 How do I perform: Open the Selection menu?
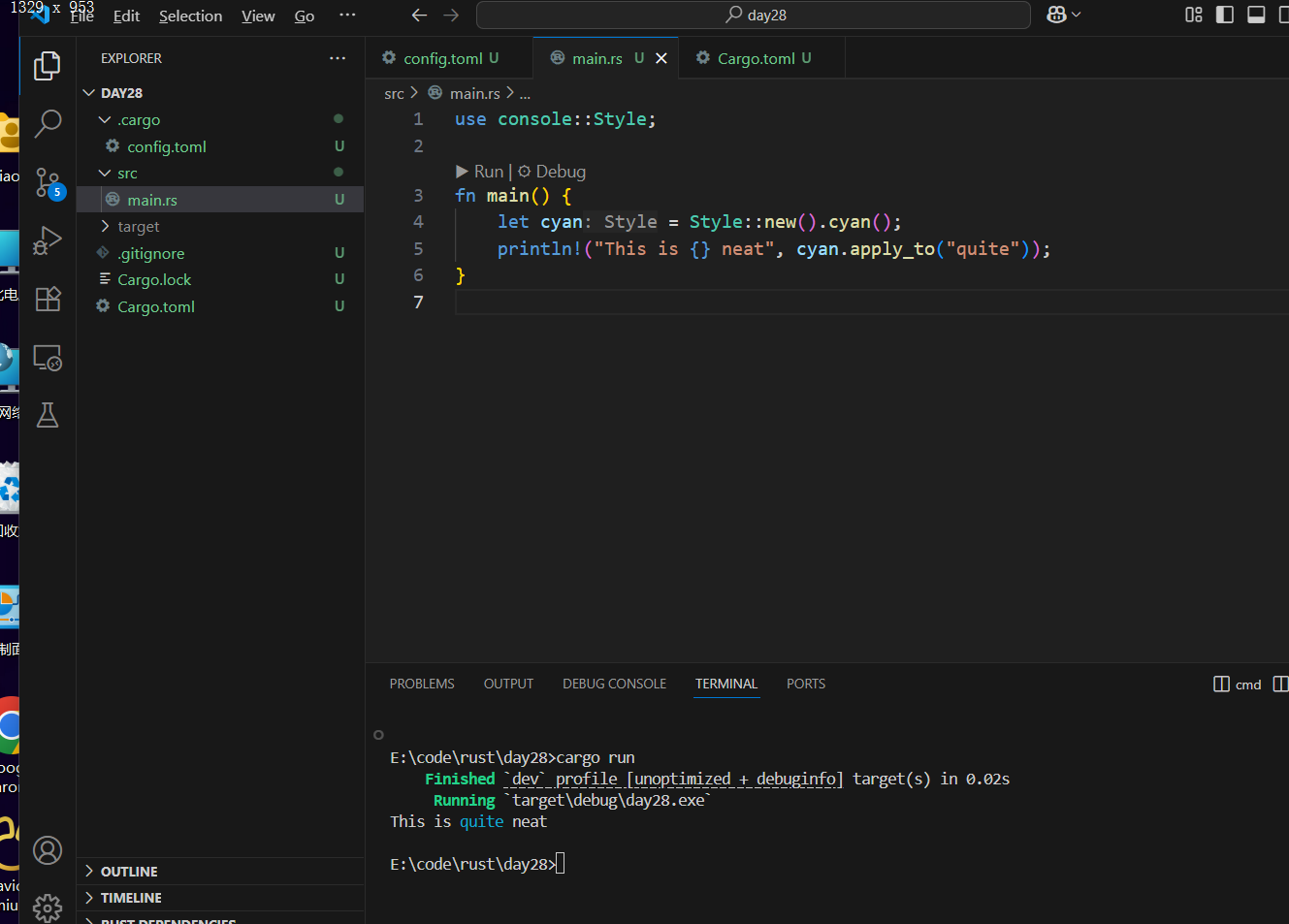190,16
